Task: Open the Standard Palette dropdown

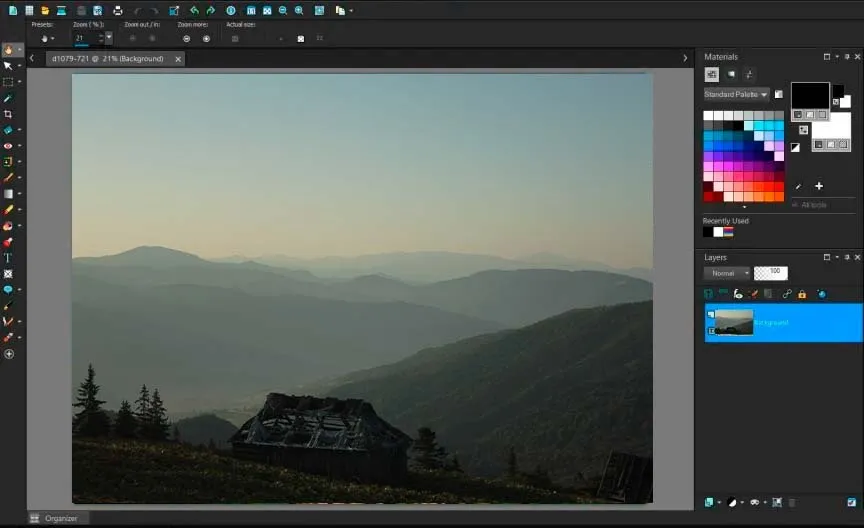Action: [736, 94]
